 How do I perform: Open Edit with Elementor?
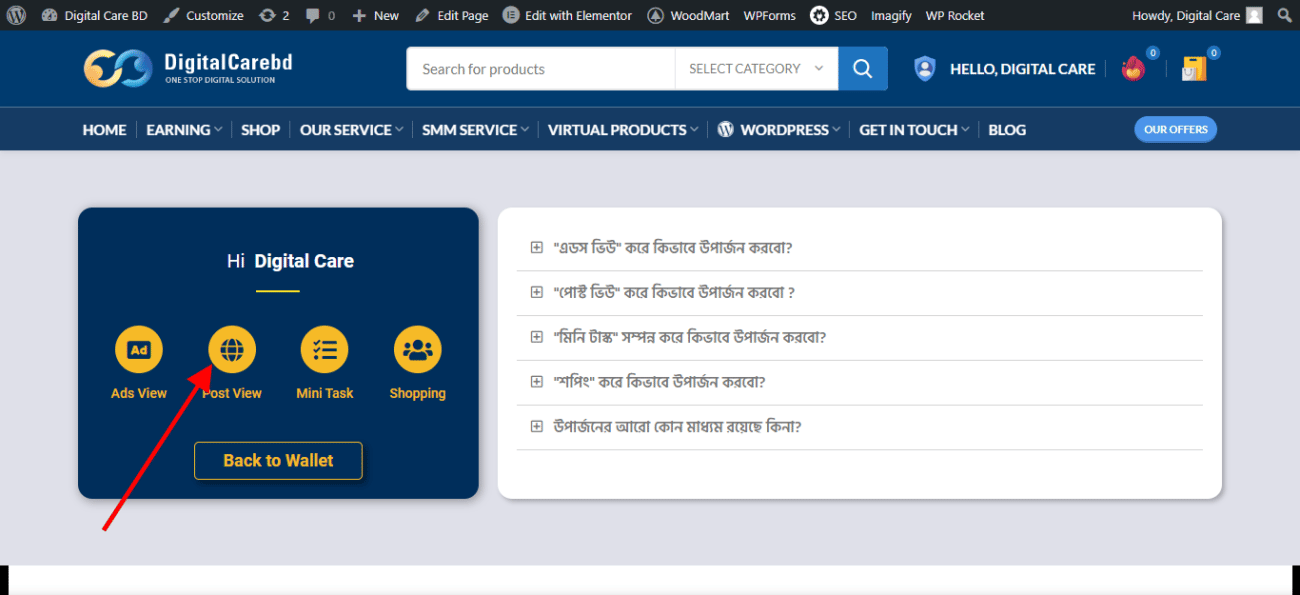567,15
